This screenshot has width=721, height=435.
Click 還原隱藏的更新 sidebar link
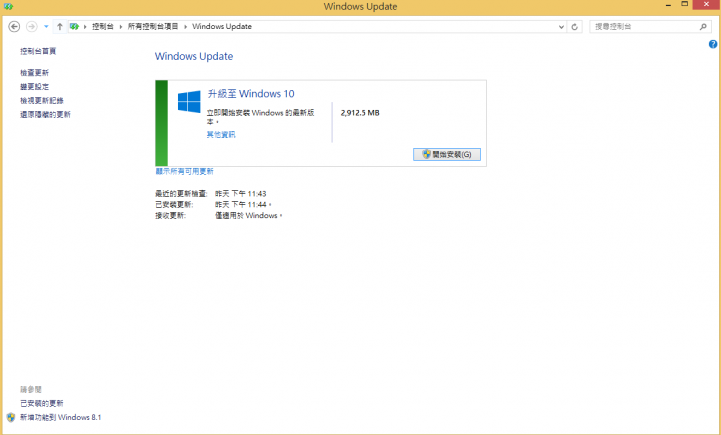click(x=45, y=114)
